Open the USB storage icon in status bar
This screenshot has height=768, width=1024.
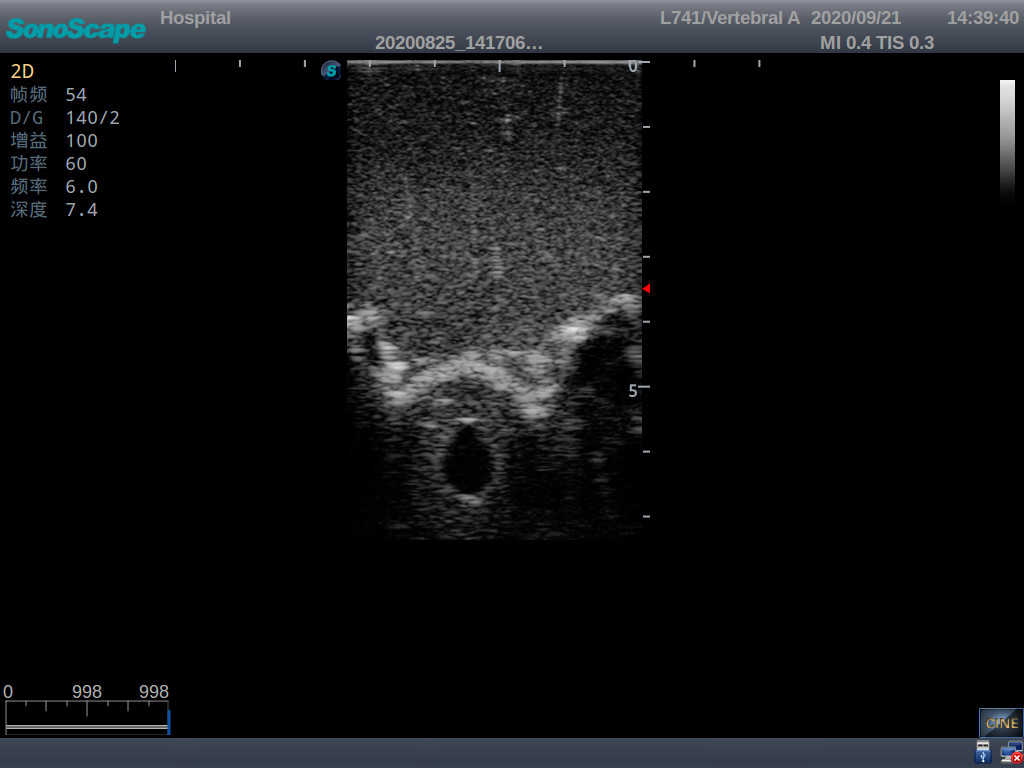(x=983, y=751)
